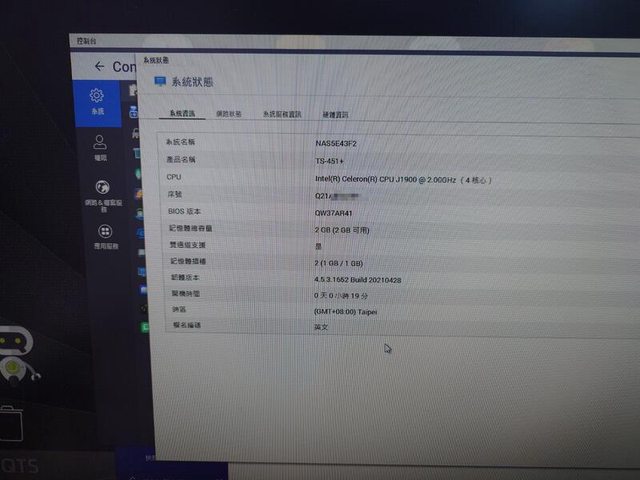Select the 系統 gear icon in sidebar
The width and height of the screenshot is (640, 480).
(x=97, y=96)
